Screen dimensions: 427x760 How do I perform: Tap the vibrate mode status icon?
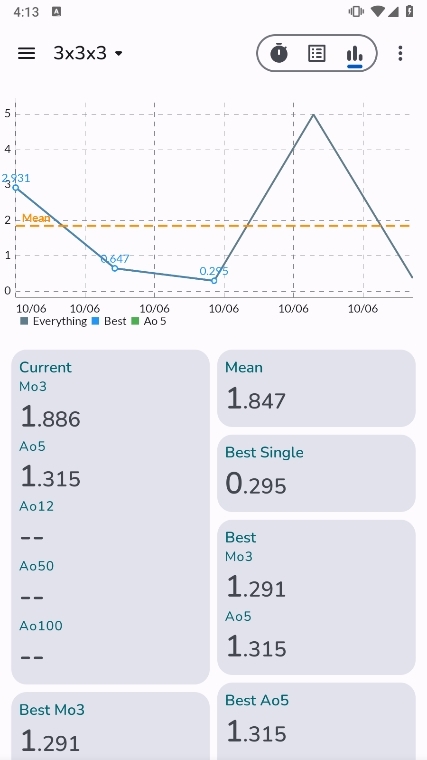pos(356,11)
